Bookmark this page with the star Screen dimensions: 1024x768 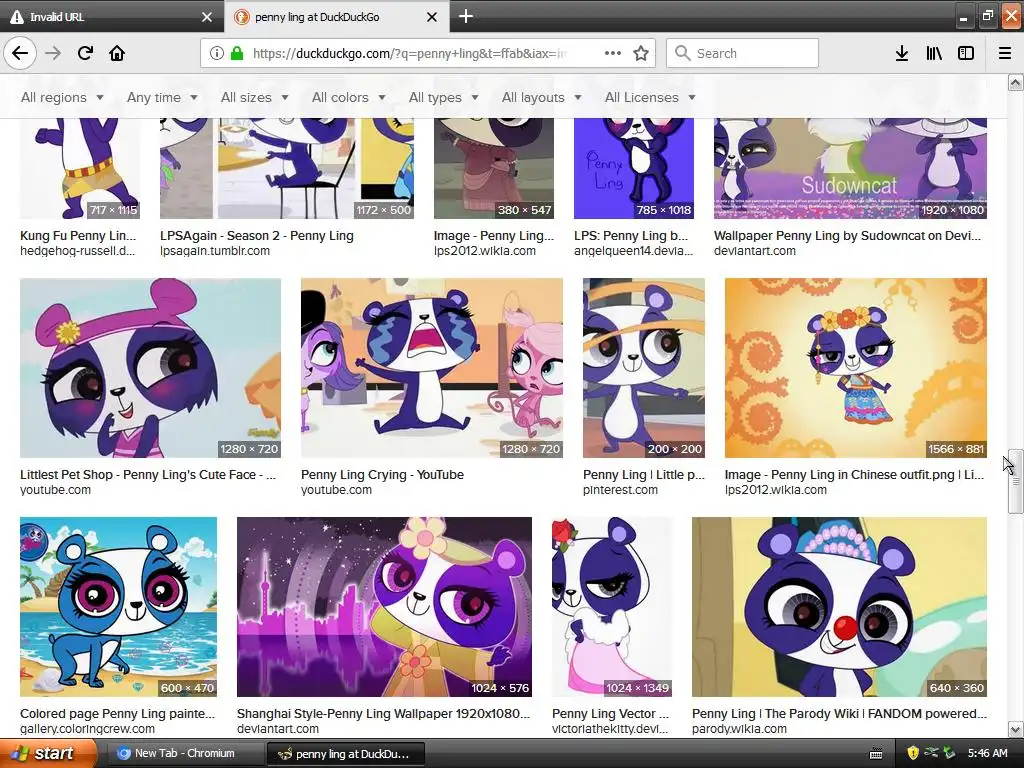point(641,53)
